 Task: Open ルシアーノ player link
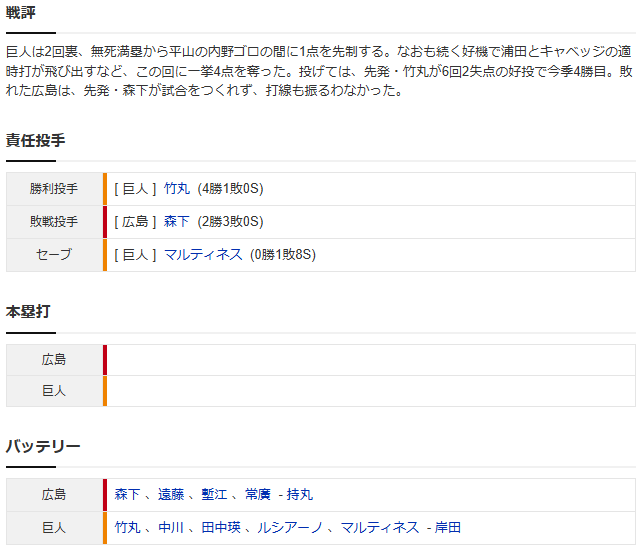point(290,527)
